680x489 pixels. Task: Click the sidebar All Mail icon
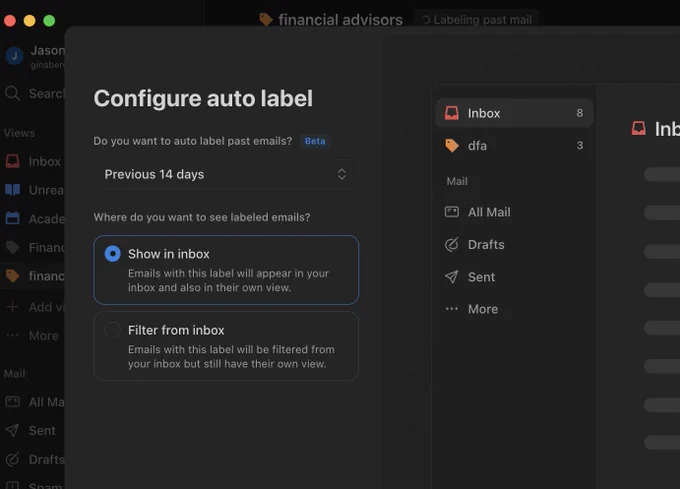point(13,402)
